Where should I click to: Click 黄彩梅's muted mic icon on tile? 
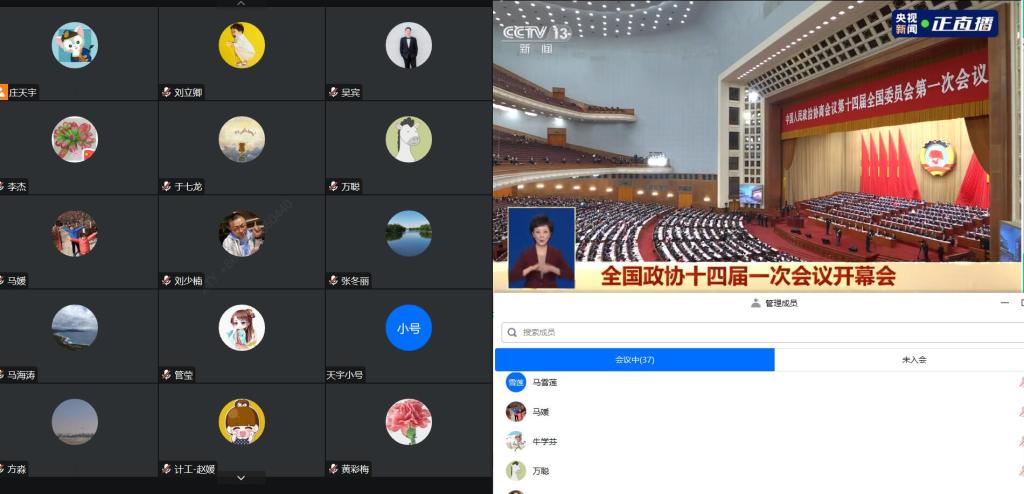tap(333, 469)
